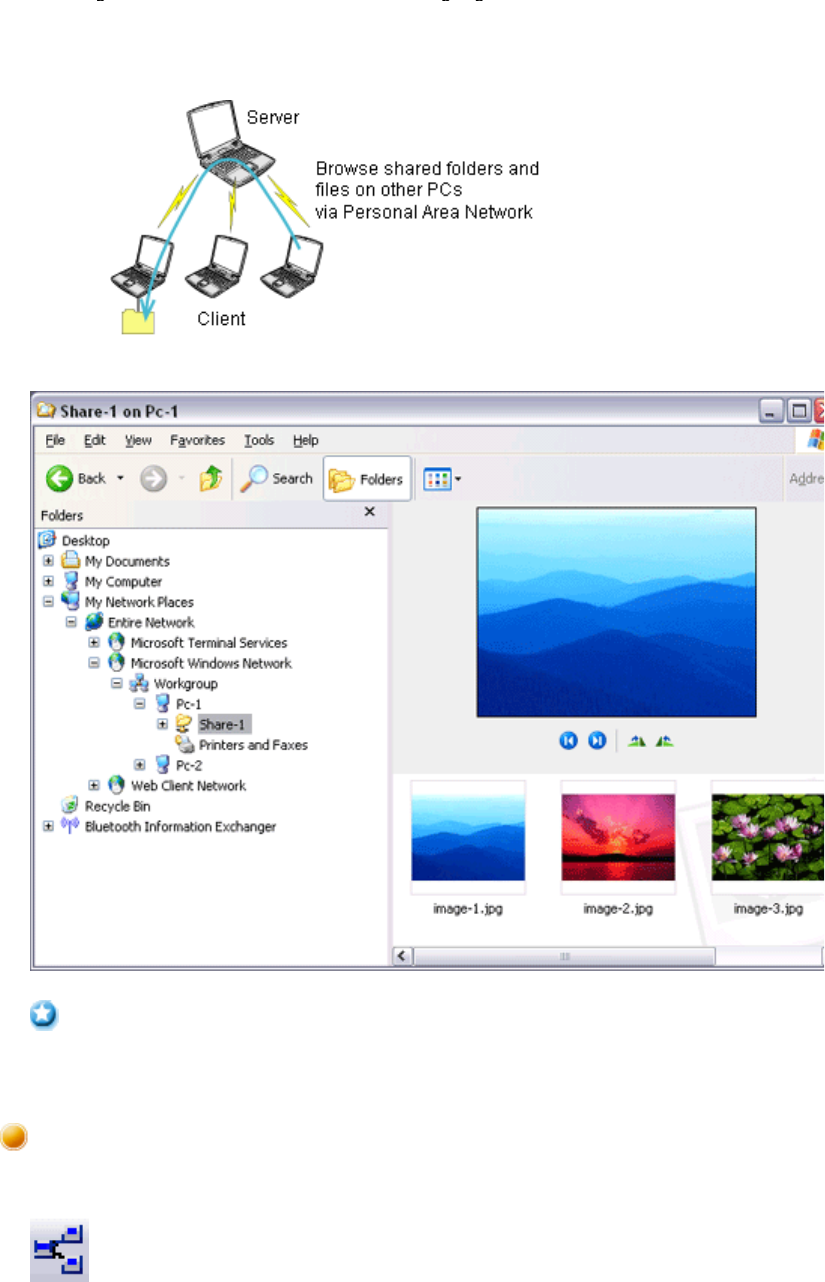The width and height of the screenshot is (825, 1282).
Task: Open the Views dropdown button
Action: coord(442,479)
